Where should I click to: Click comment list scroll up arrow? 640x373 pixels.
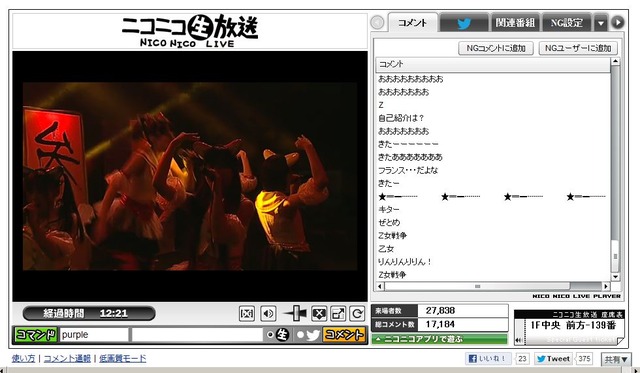615,62
